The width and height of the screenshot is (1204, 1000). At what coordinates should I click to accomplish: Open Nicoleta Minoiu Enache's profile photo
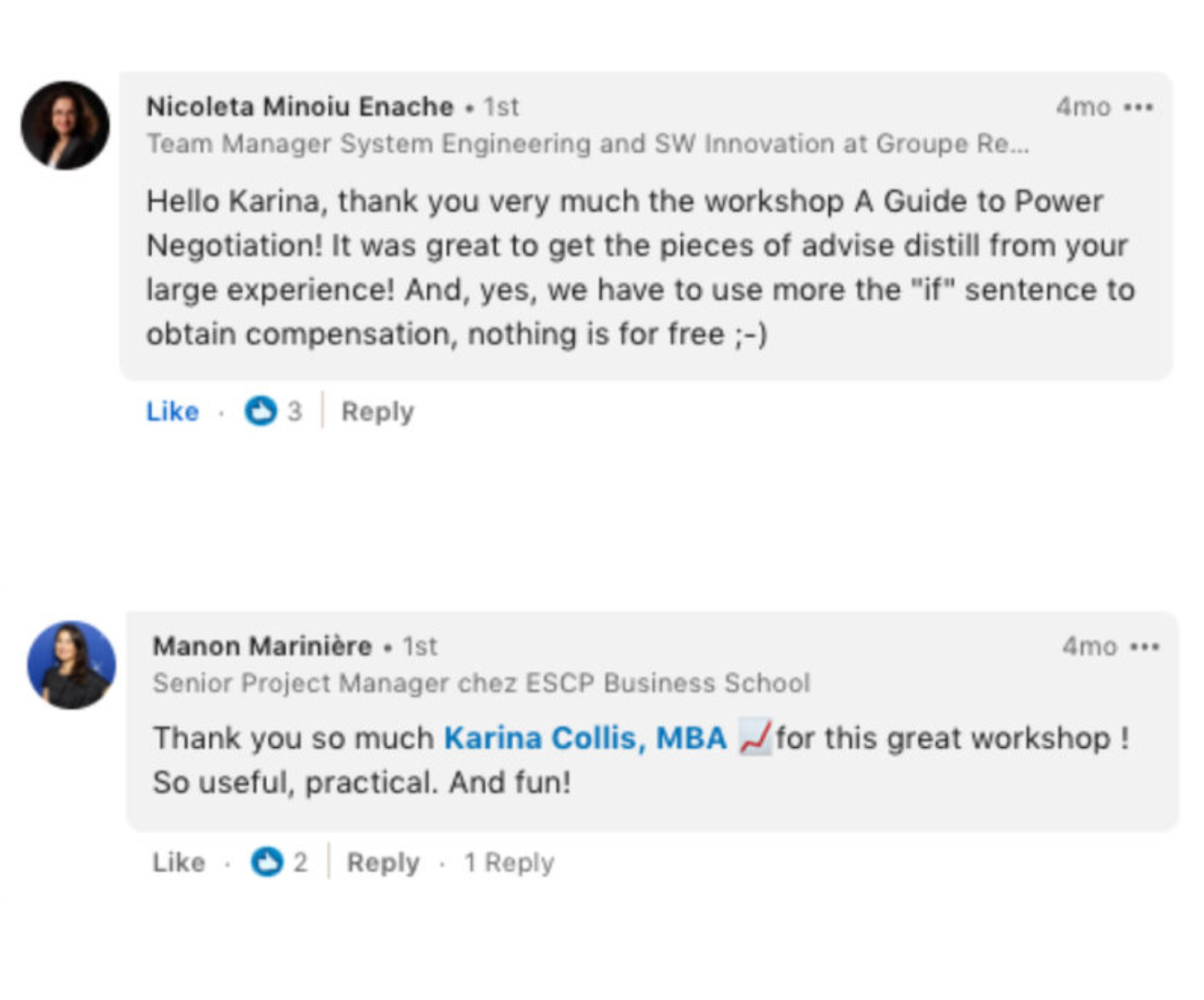[x=65, y=126]
